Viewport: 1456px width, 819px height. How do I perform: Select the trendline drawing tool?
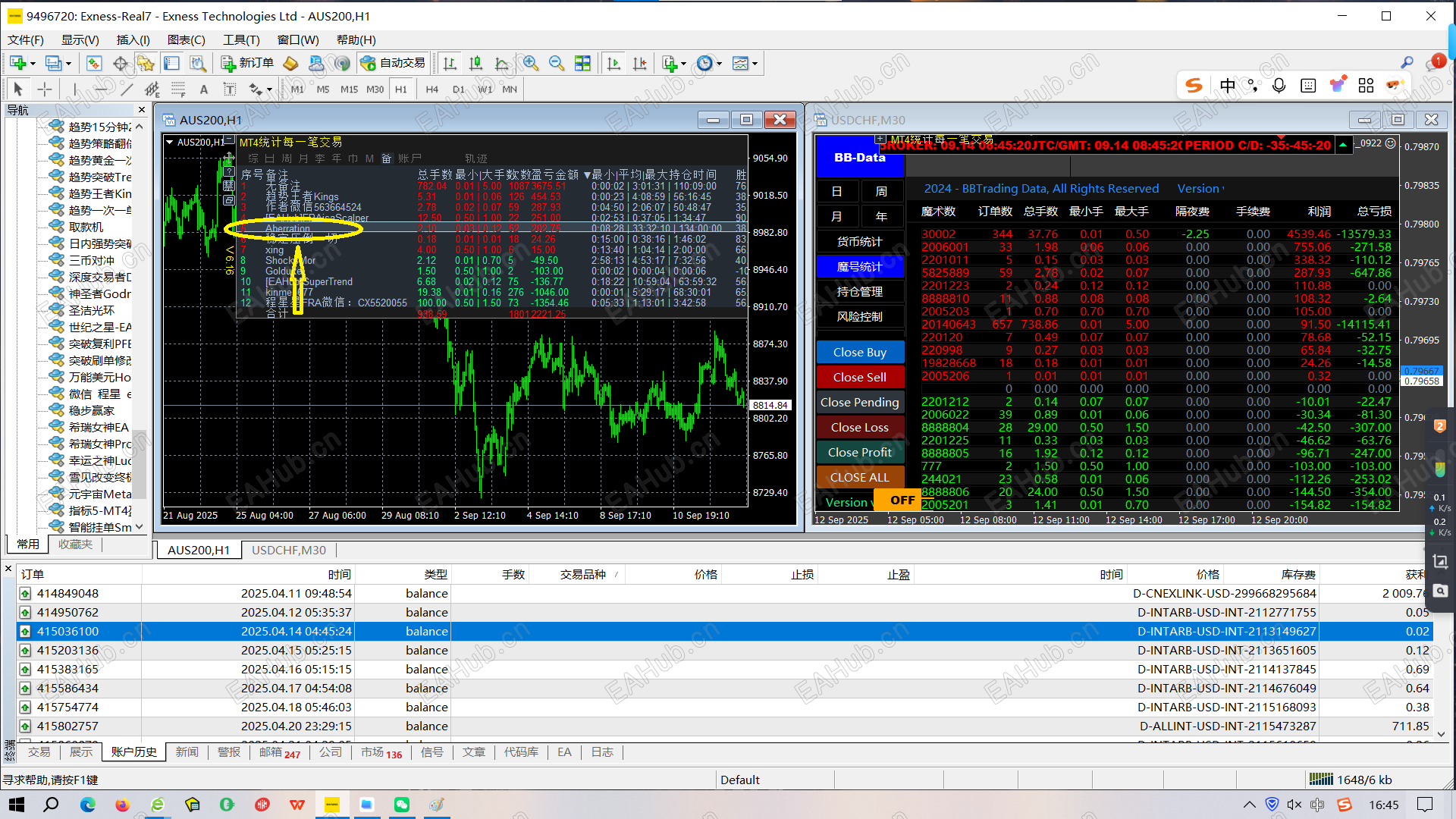(126, 89)
